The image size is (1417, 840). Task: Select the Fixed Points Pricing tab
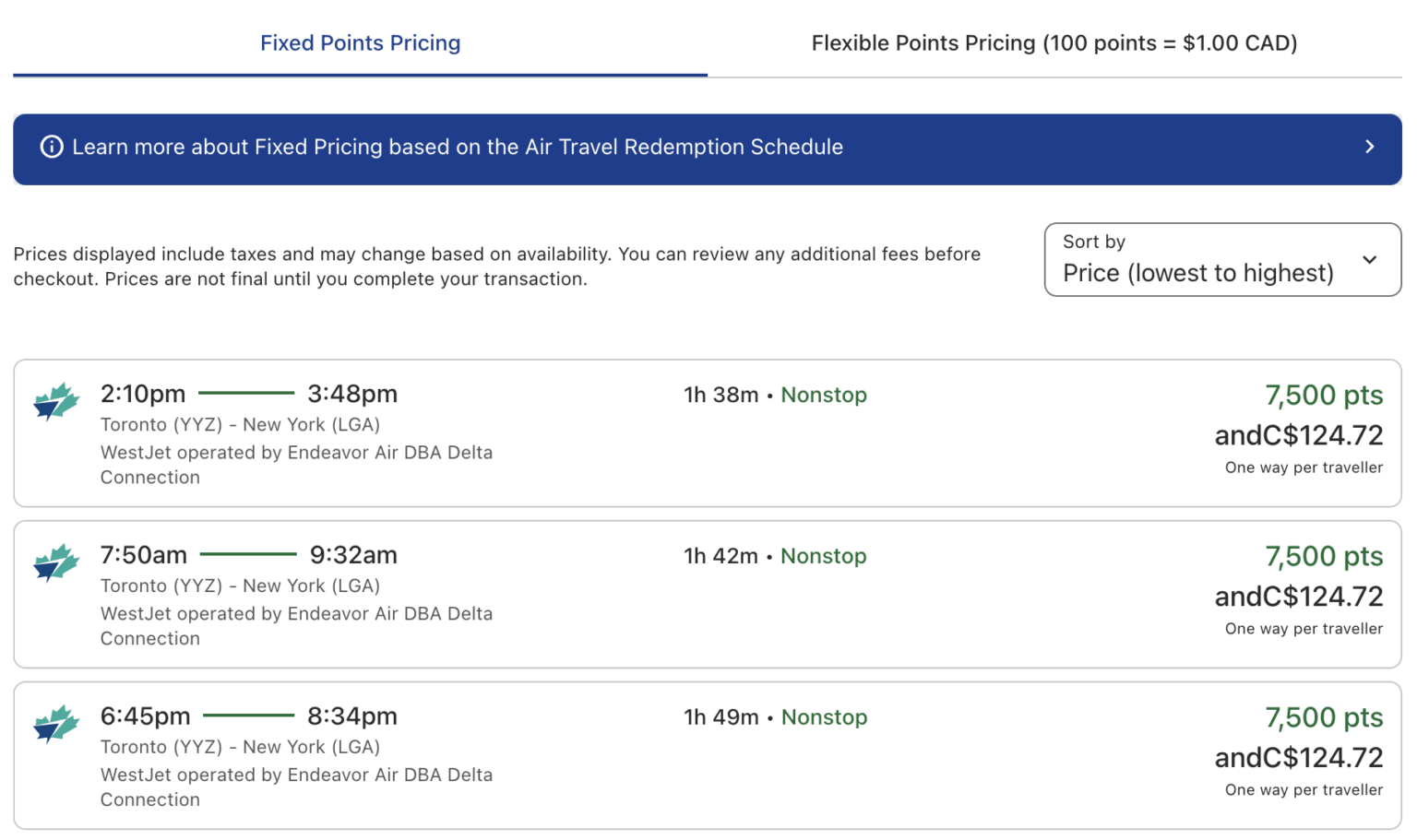click(361, 42)
